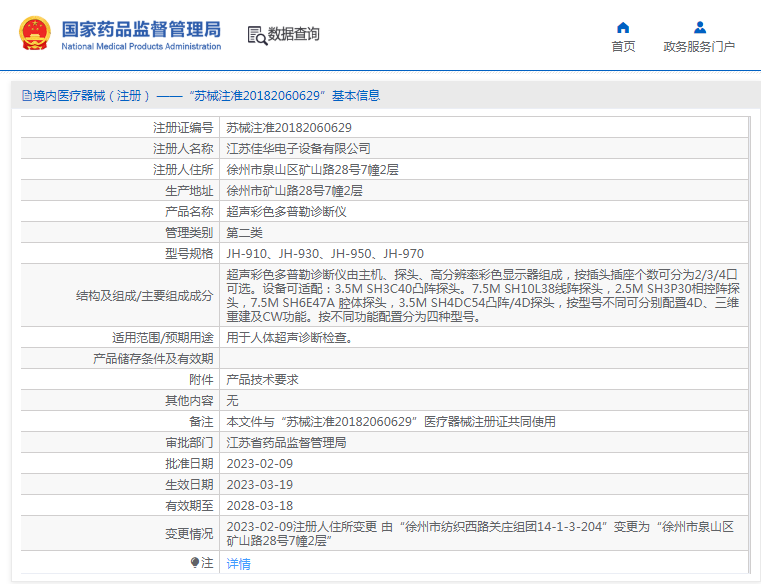Image resolution: width=761 pixels, height=584 pixels.
Task: Click the 审批部门 label
Action: 189,443
